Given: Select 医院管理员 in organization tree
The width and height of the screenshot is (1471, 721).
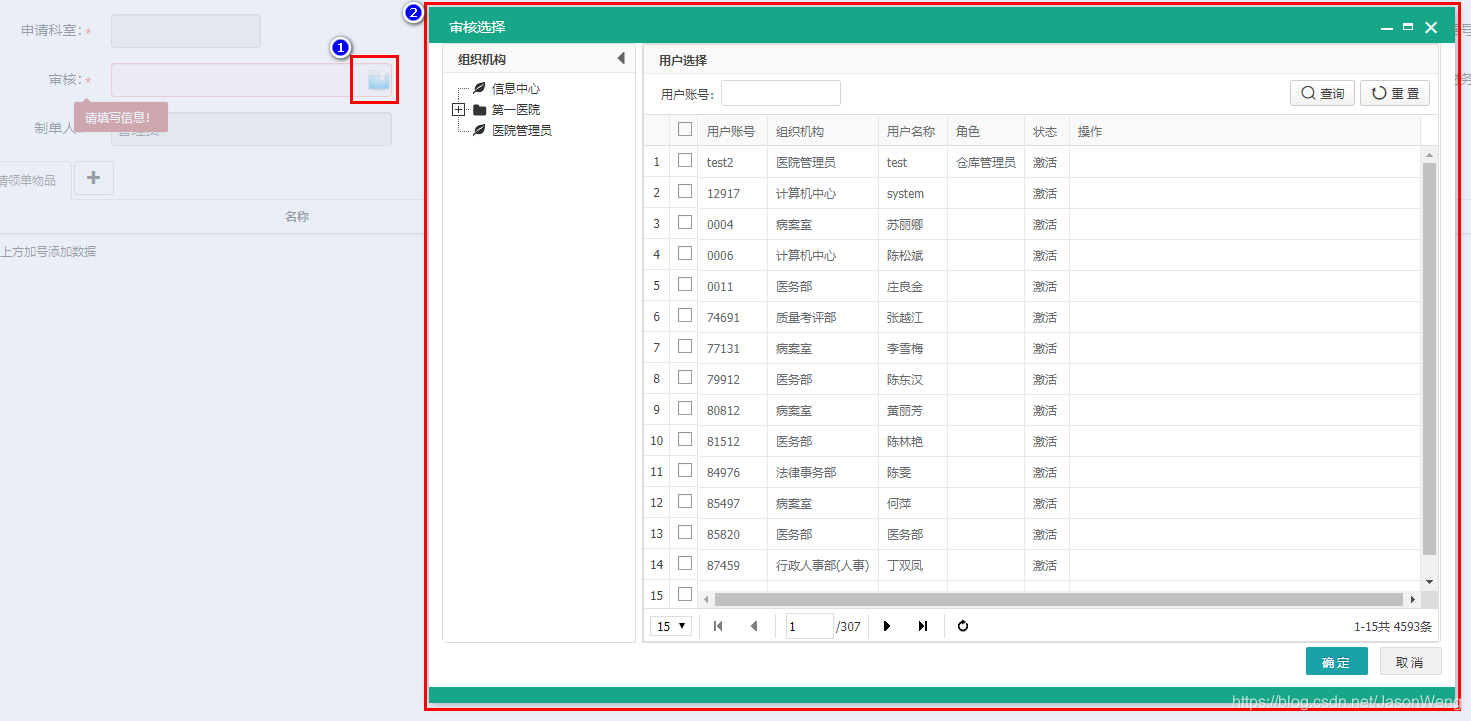Looking at the screenshot, I should (x=522, y=130).
